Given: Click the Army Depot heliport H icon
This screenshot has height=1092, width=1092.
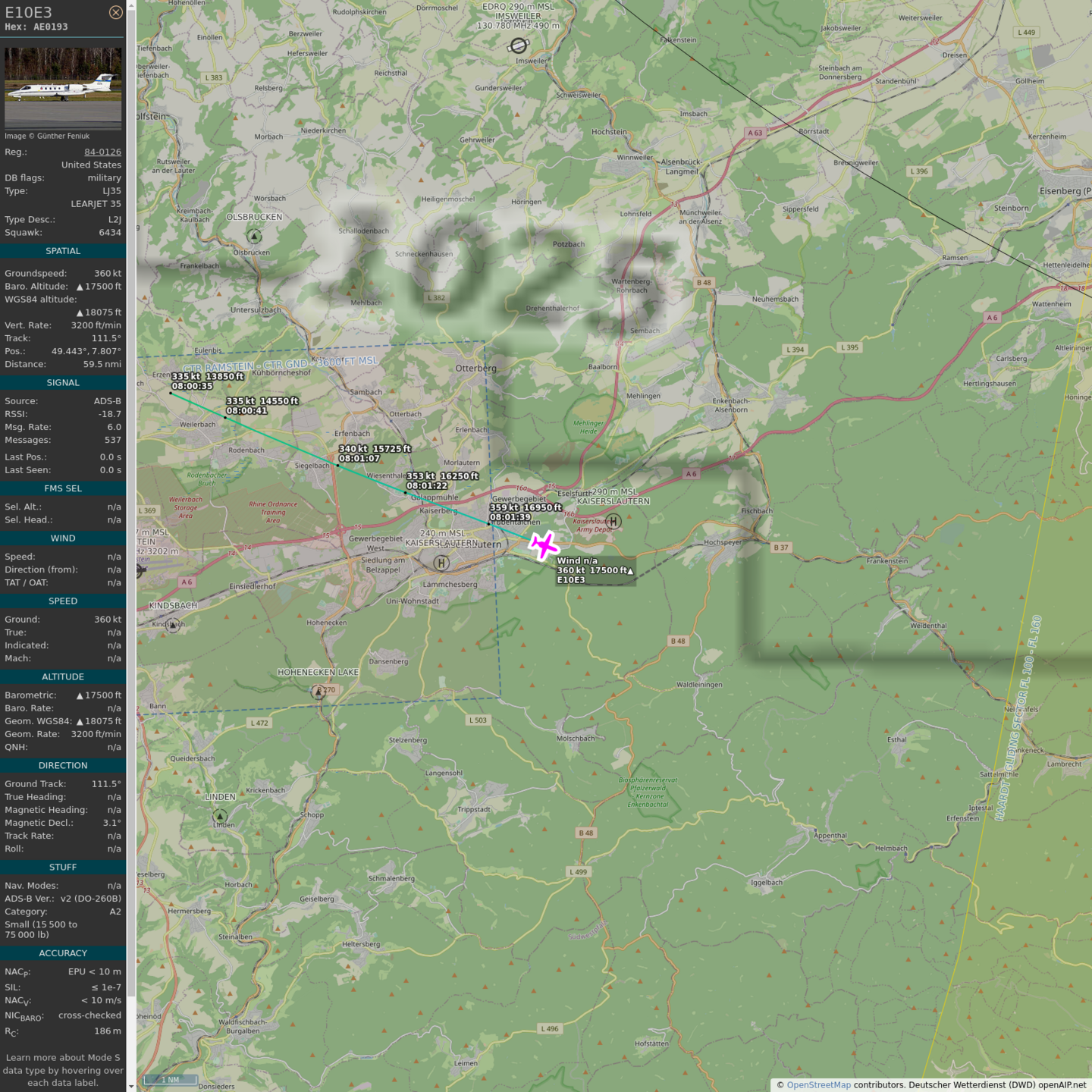Looking at the screenshot, I should [613, 521].
